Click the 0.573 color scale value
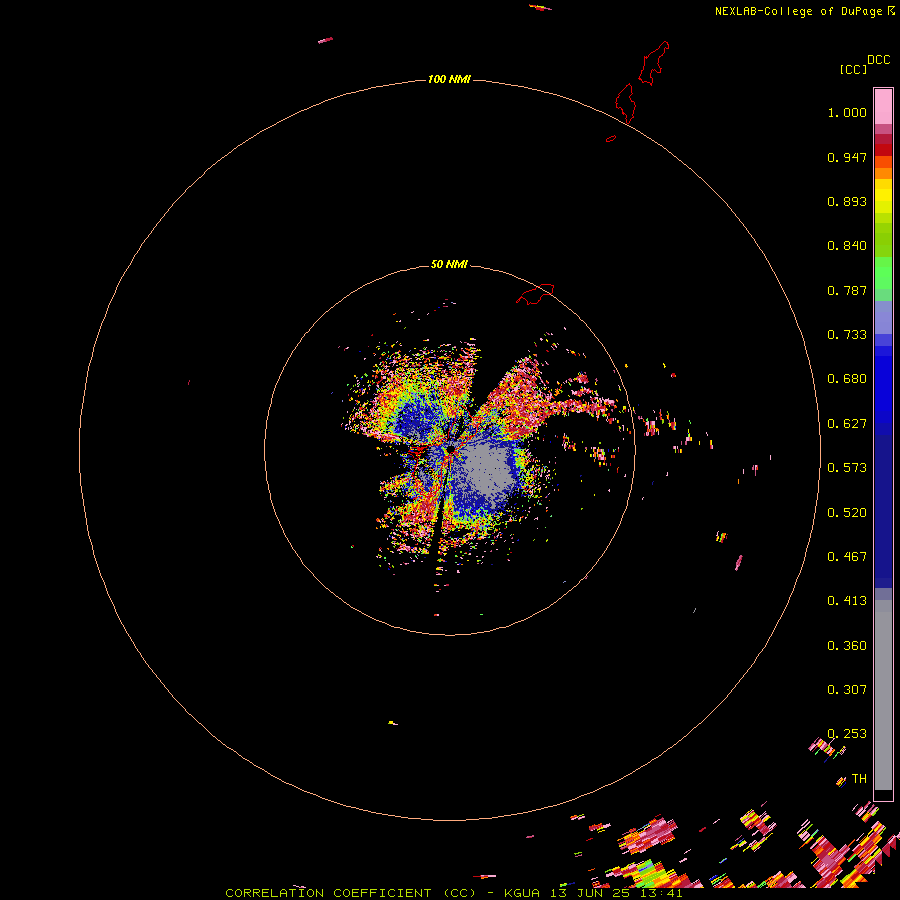Viewport: 900px width, 900px height. coord(847,468)
